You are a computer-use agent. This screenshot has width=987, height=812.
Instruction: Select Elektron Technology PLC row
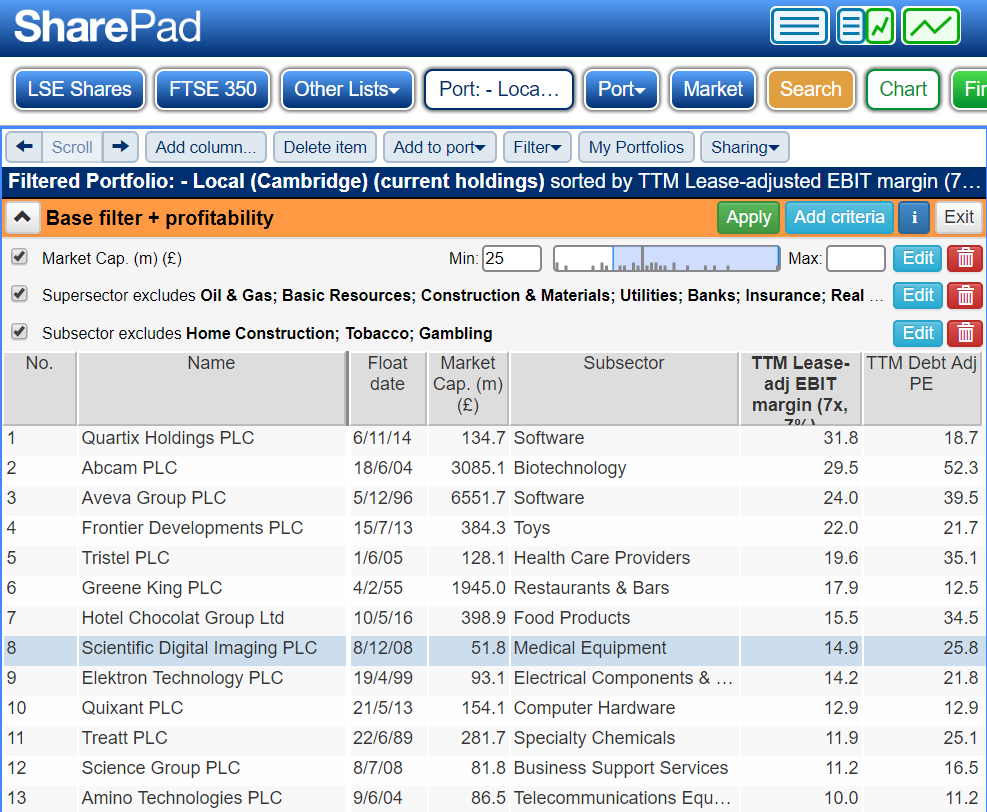(x=492, y=679)
